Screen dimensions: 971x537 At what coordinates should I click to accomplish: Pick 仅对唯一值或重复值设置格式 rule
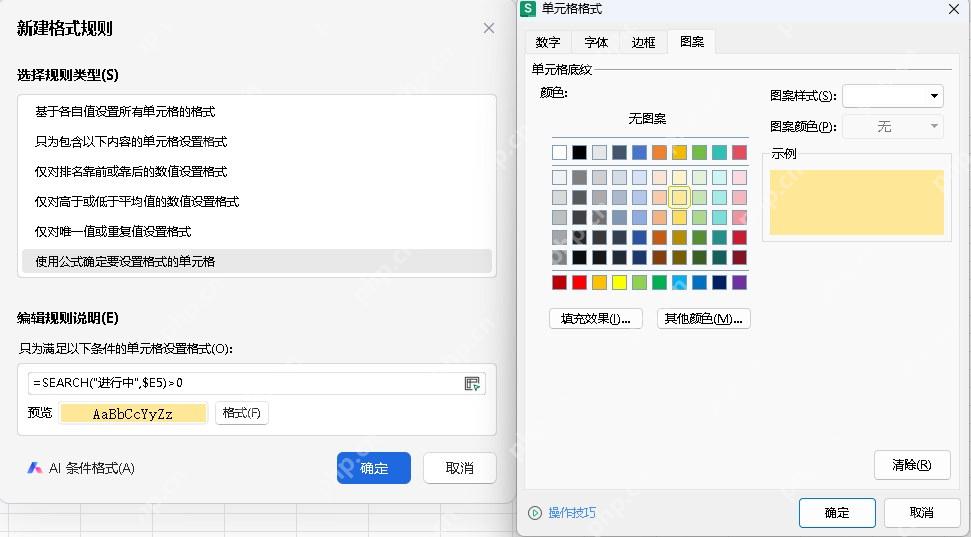(x=257, y=232)
